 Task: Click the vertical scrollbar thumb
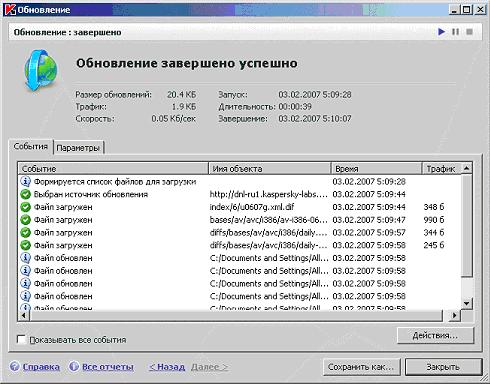point(466,225)
